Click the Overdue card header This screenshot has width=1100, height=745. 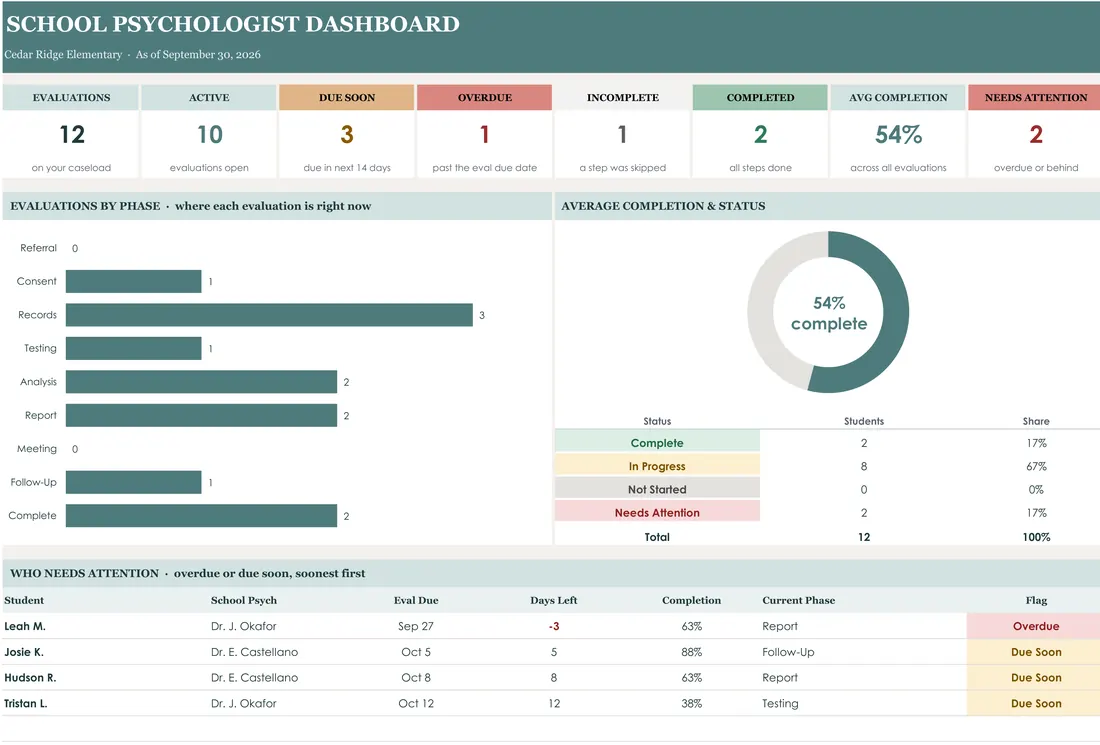[x=485, y=98]
